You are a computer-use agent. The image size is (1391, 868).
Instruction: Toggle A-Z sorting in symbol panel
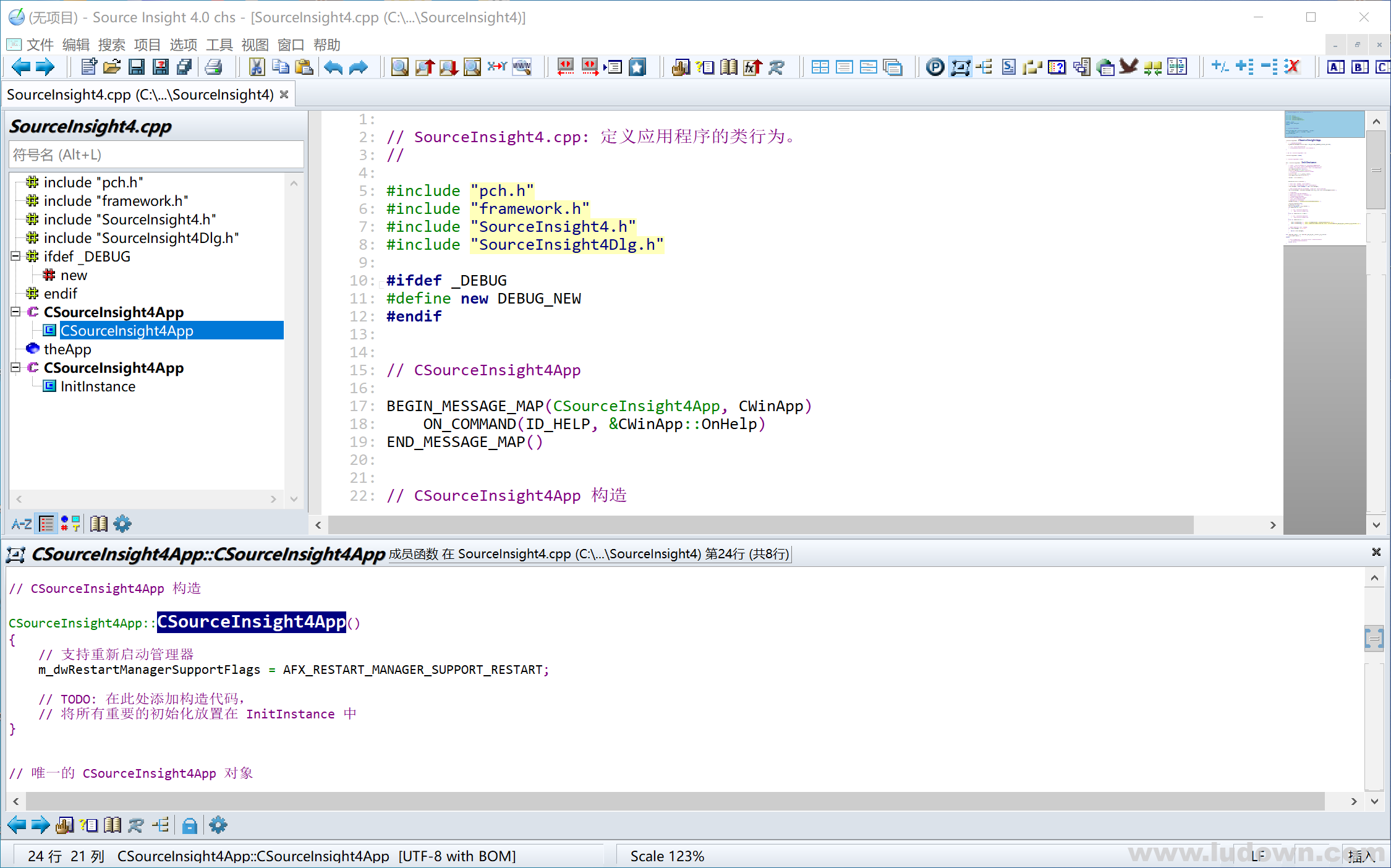22,524
